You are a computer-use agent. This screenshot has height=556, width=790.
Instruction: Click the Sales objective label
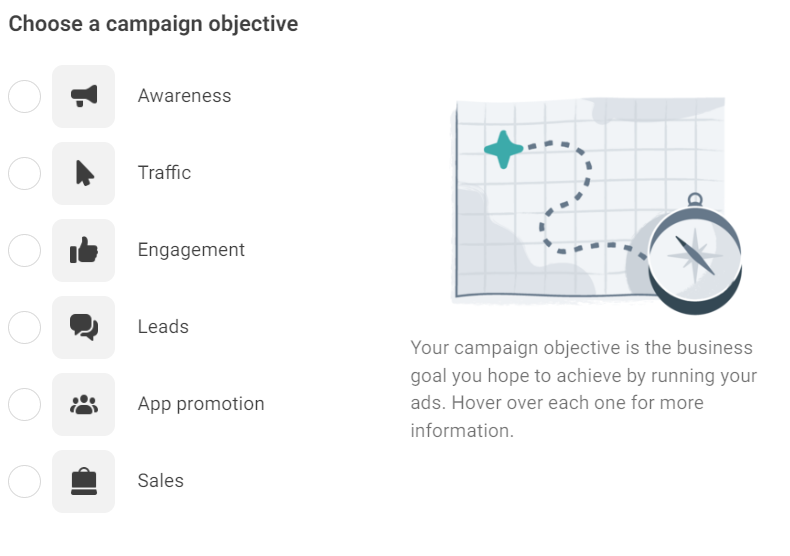coord(161,481)
